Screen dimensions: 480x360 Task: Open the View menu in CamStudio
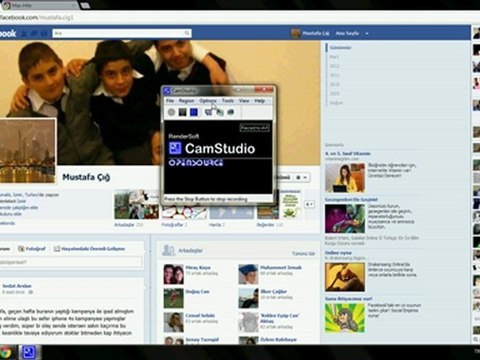(x=244, y=101)
